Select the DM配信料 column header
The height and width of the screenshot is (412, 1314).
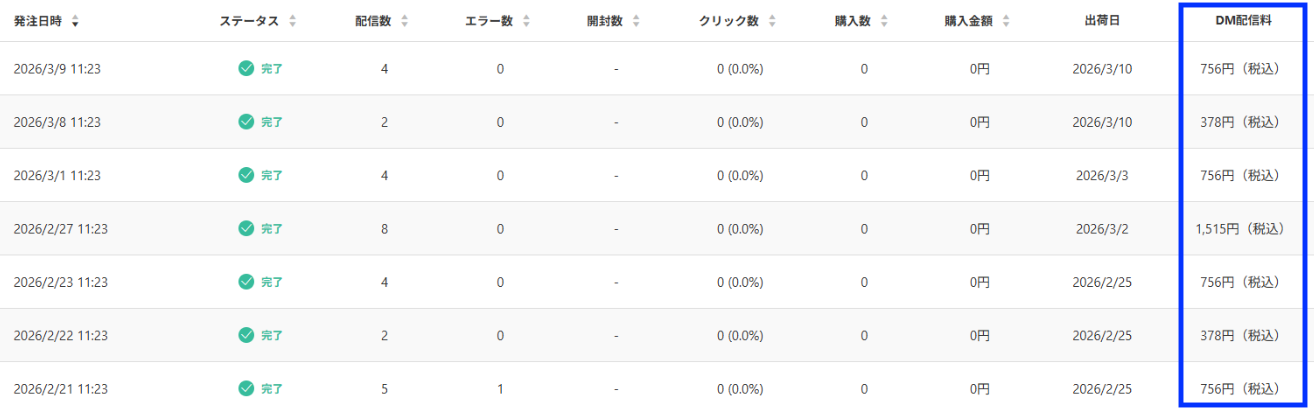click(1239, 21)
